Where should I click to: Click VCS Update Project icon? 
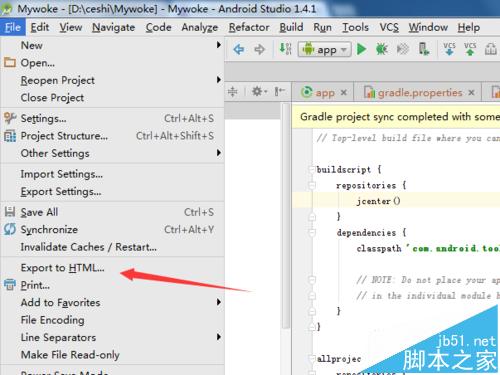[449, 49]
